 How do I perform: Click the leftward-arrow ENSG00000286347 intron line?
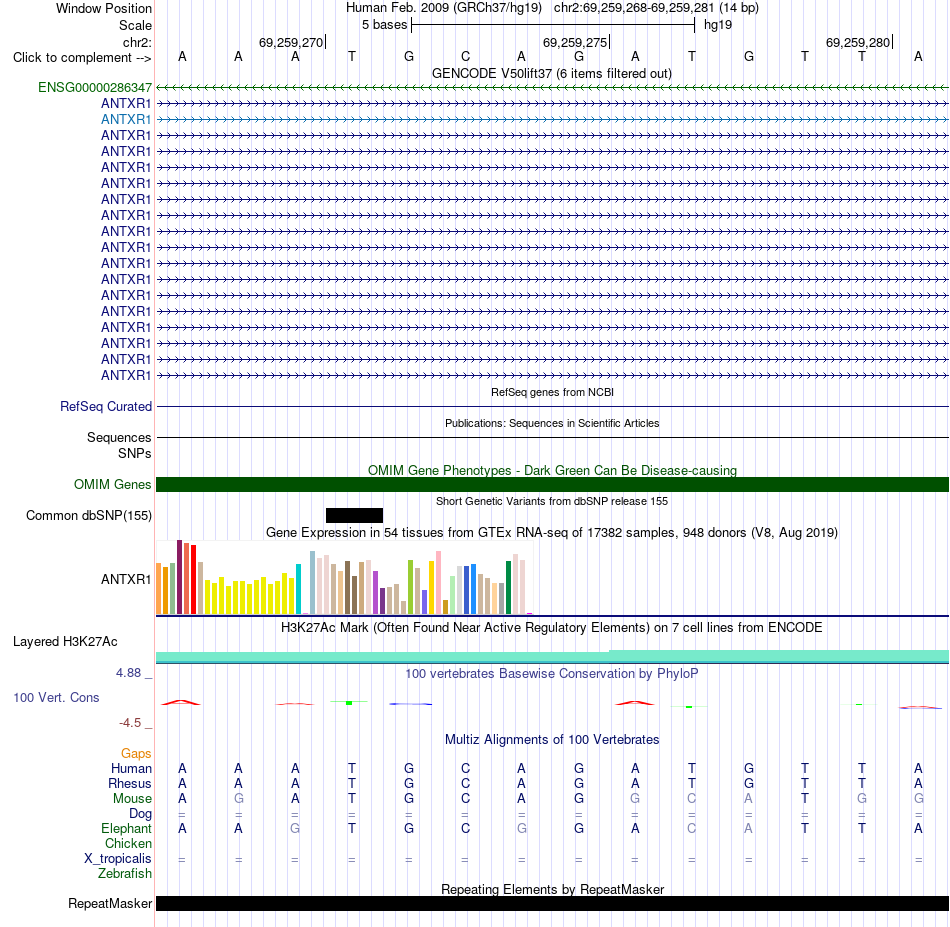pos(552,88)
